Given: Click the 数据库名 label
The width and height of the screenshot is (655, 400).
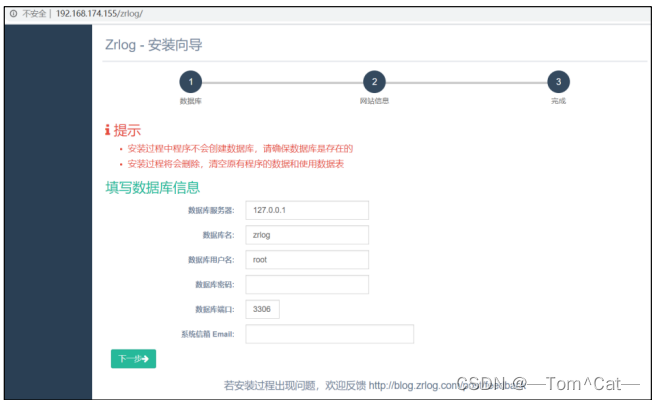Looking at the screenshot, I should (x=218, y=235).
